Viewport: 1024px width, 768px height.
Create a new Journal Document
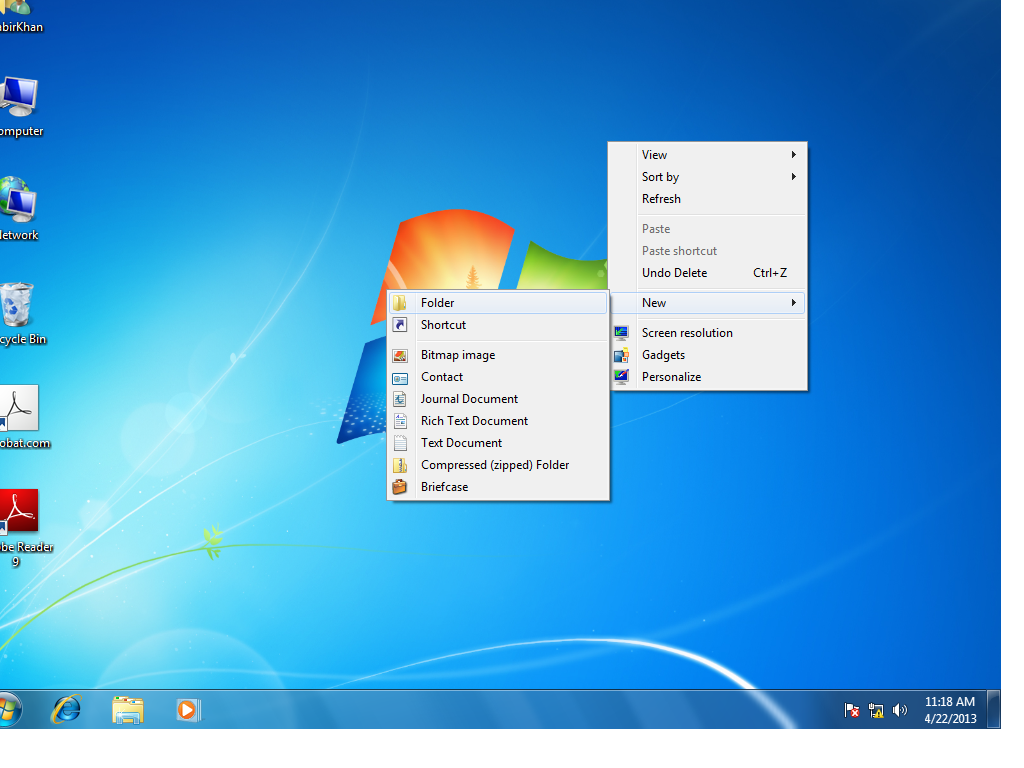[x=498, y=399]
